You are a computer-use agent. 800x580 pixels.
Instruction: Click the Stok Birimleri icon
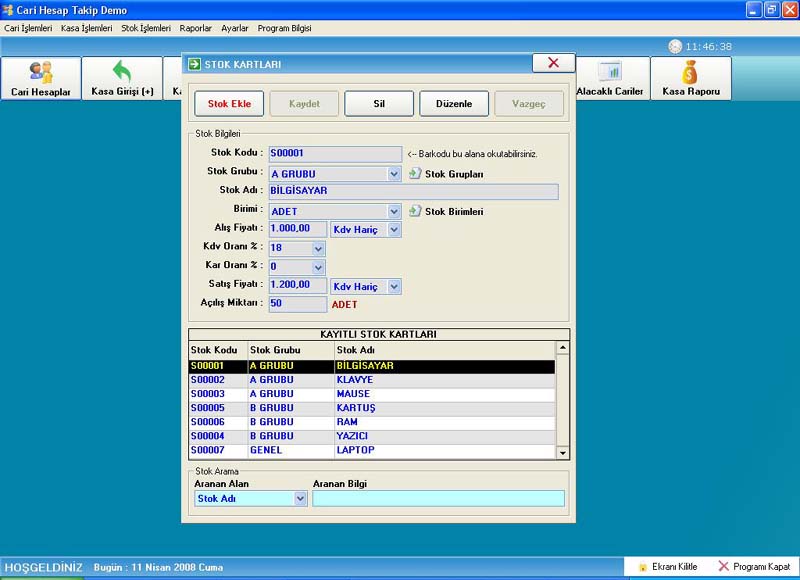[x=415, y=211]
